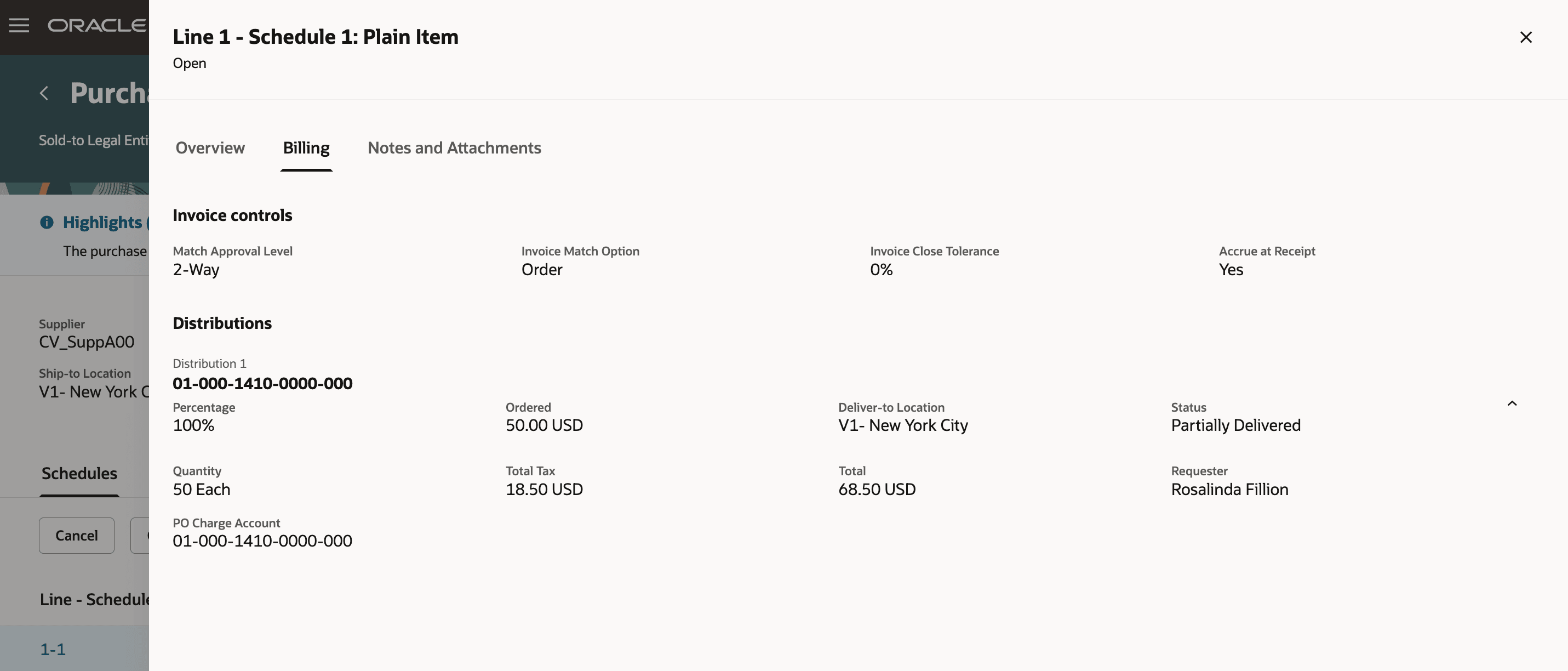Click the Deliver-to Location V1- New York City

[903, 425]
